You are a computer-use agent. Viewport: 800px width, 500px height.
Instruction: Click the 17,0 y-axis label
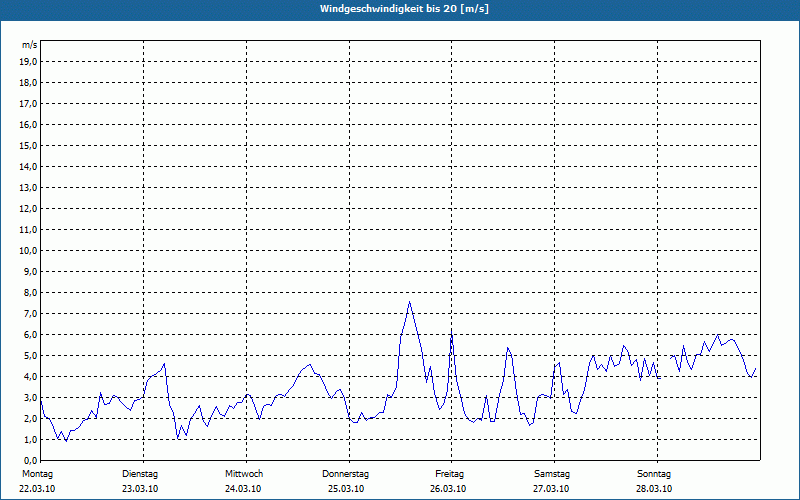[28, 104]
